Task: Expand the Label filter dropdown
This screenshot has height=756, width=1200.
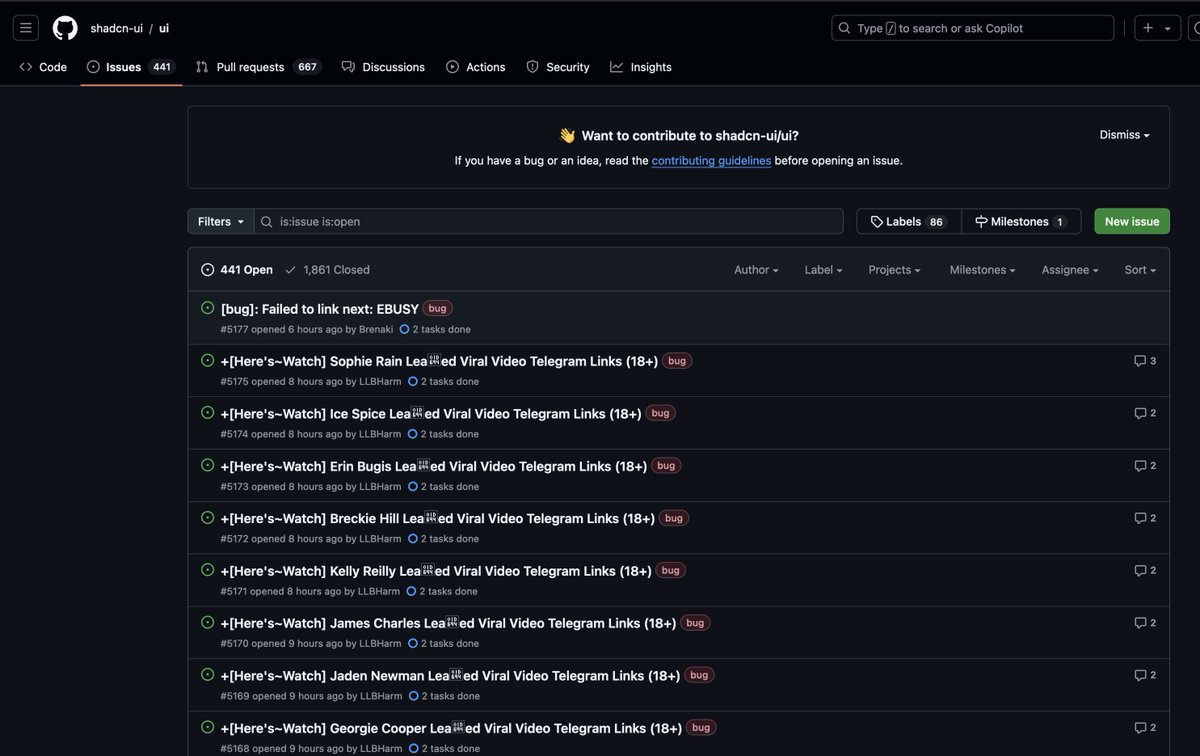Action: click(824, 270)
